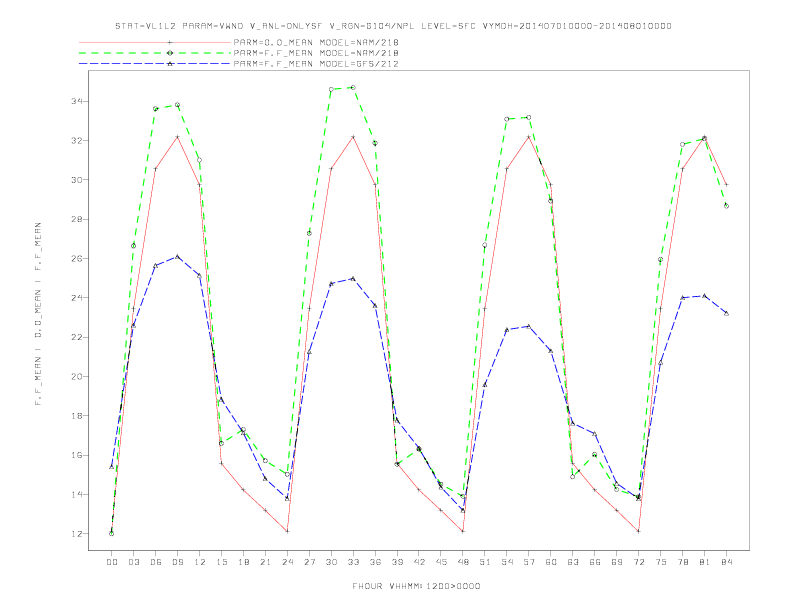Click x-axis tick label 78
This screenshot has width=792, height=612.
pyautogui.click(x=683, y=562)
